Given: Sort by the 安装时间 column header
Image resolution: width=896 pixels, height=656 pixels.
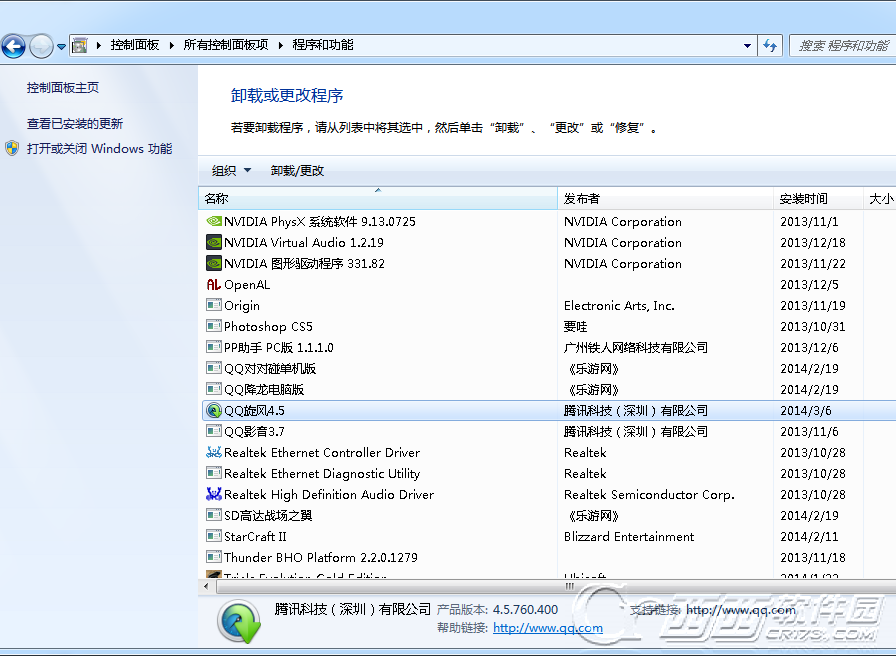Looking at the screenshot, I should click(818, 198).
